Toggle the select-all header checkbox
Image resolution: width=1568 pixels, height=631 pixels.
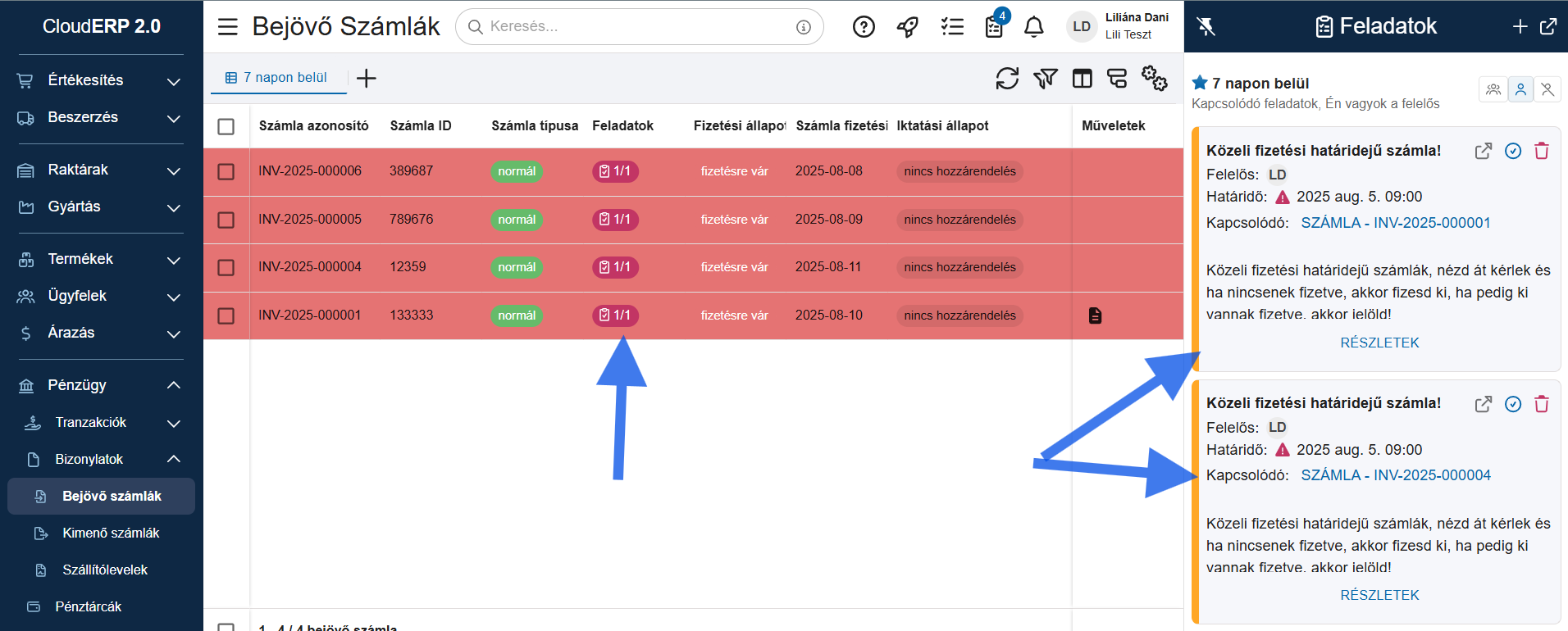coord(226,126)
